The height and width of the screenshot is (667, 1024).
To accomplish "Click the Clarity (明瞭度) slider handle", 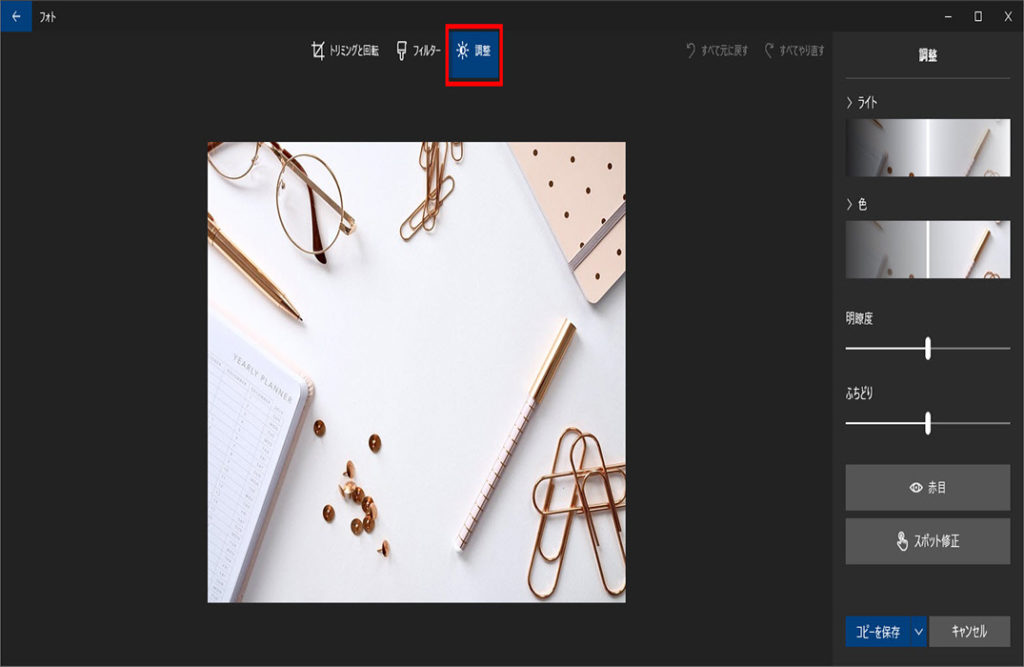I will click(928, 348).
